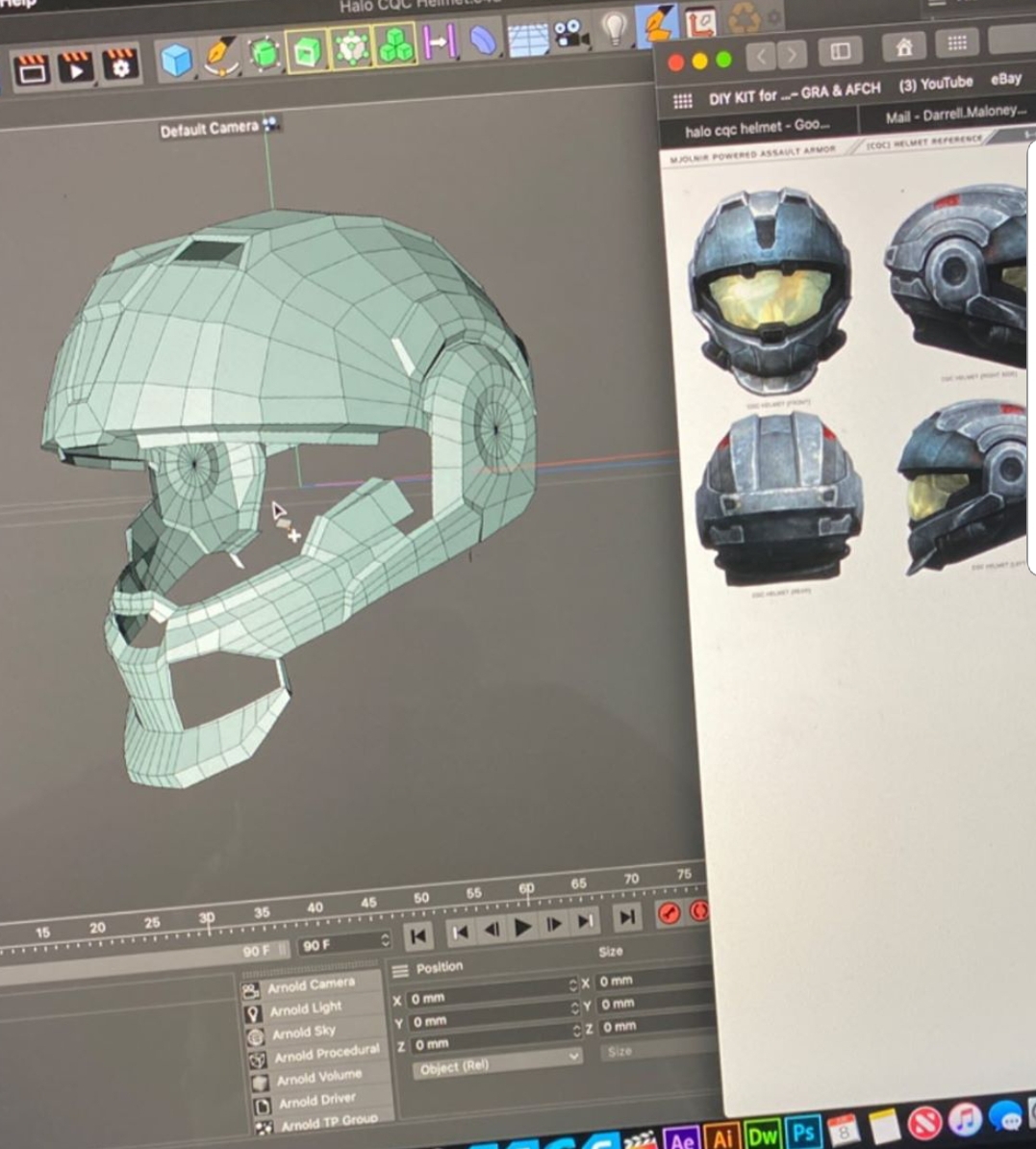The image size is (1036, 1149).
Task: Open the (3) YouTube bookmark
Action: [x=936, y=83]
